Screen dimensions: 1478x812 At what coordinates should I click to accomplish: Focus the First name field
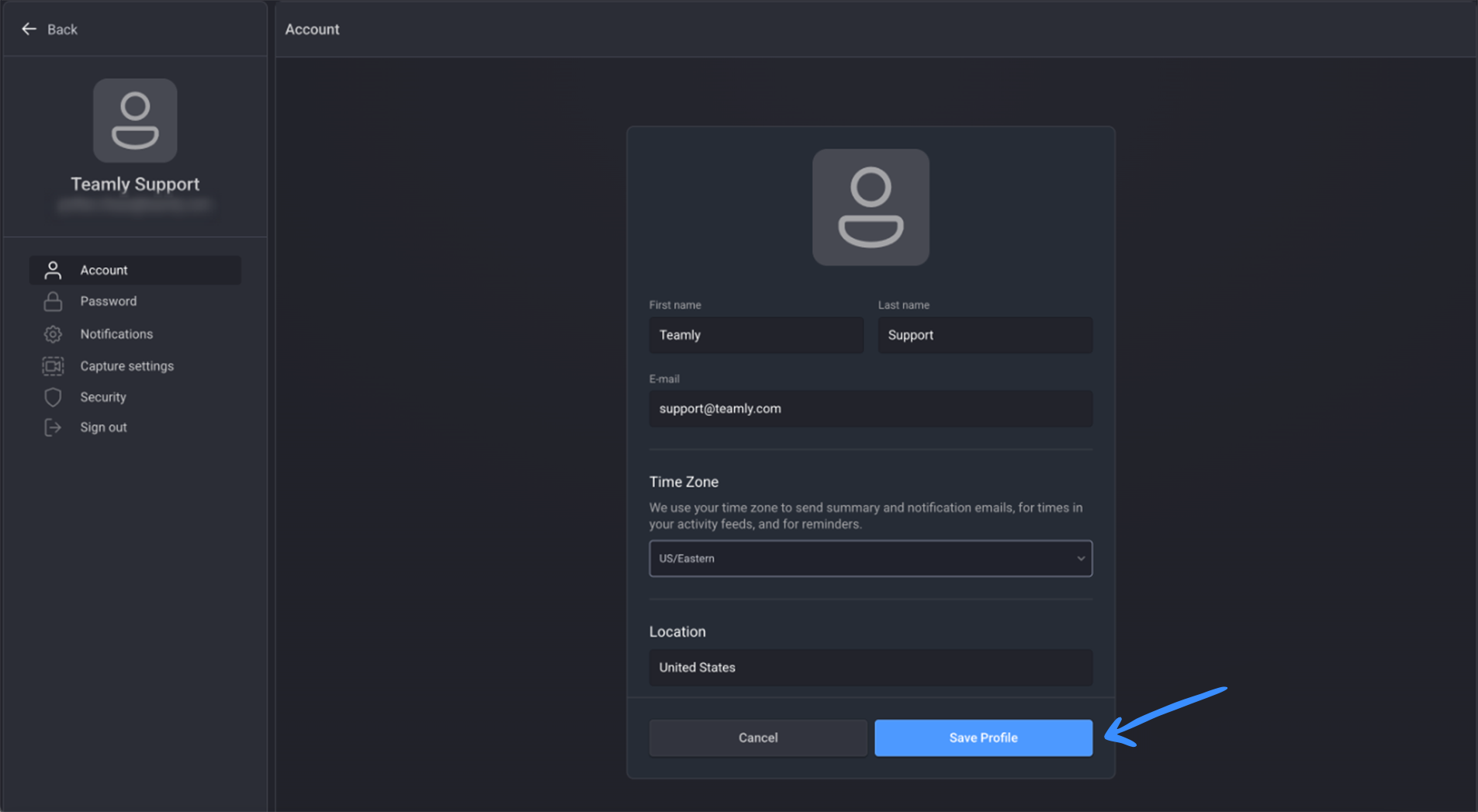pyautogui.click(x=756, y=335)
